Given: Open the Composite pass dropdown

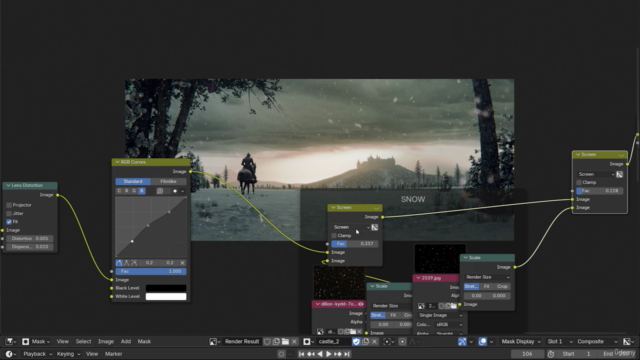Looking at the screenshot, I should pos(597,341).
